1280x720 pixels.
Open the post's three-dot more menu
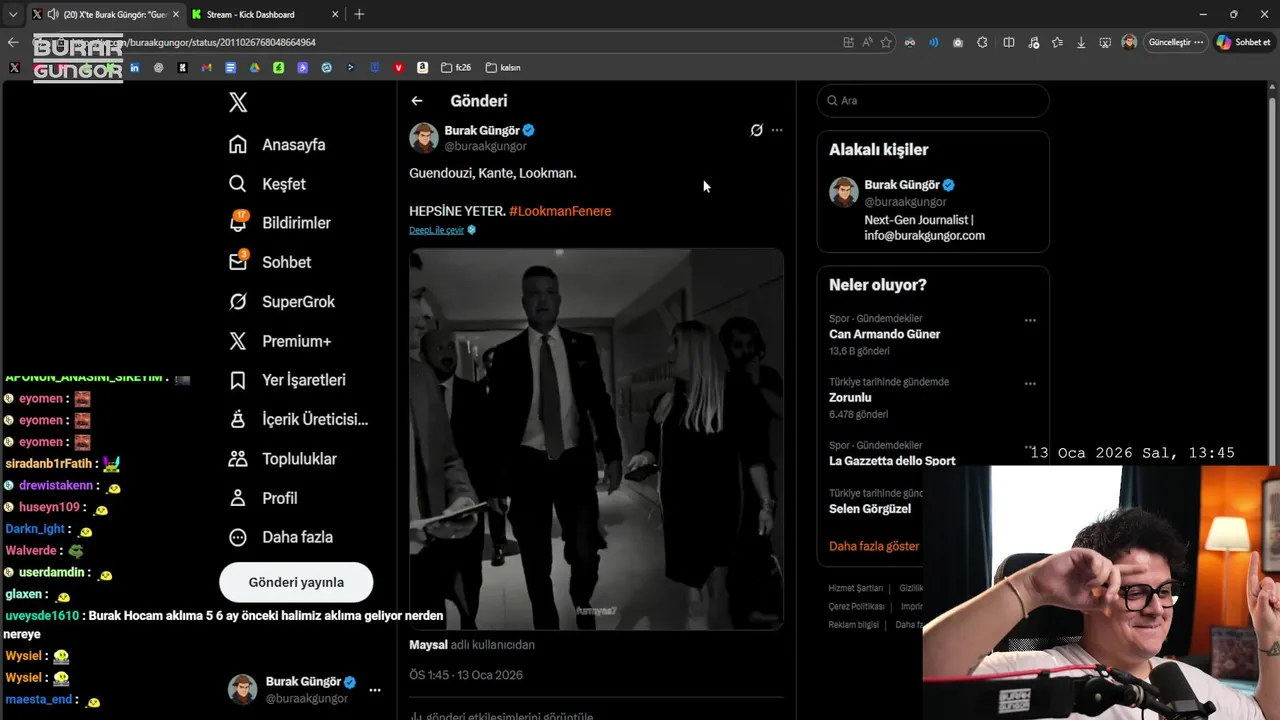coord(777,130)
